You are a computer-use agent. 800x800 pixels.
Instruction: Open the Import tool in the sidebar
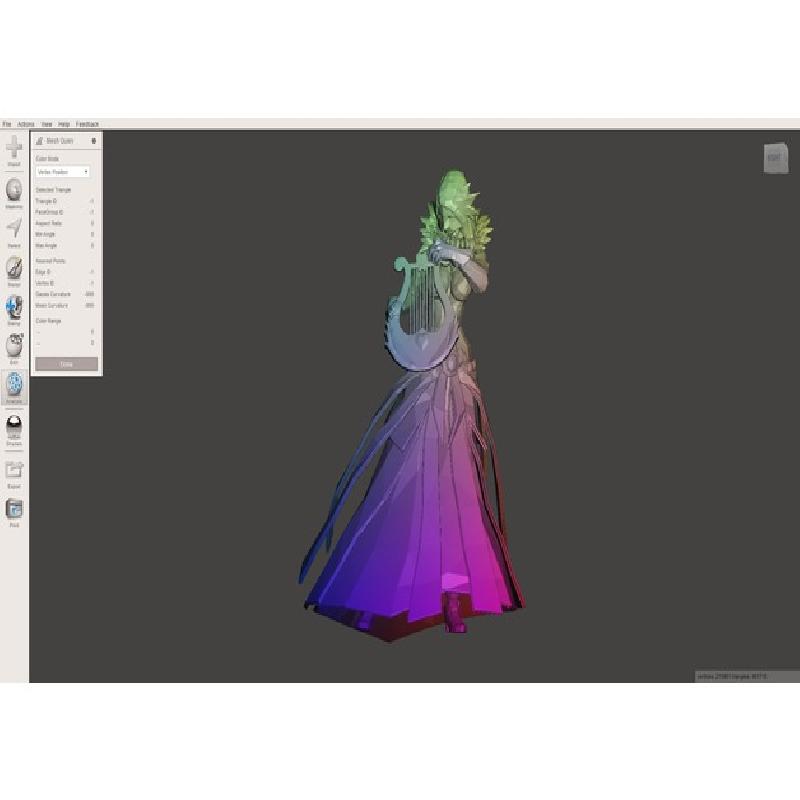pos(14,149)
